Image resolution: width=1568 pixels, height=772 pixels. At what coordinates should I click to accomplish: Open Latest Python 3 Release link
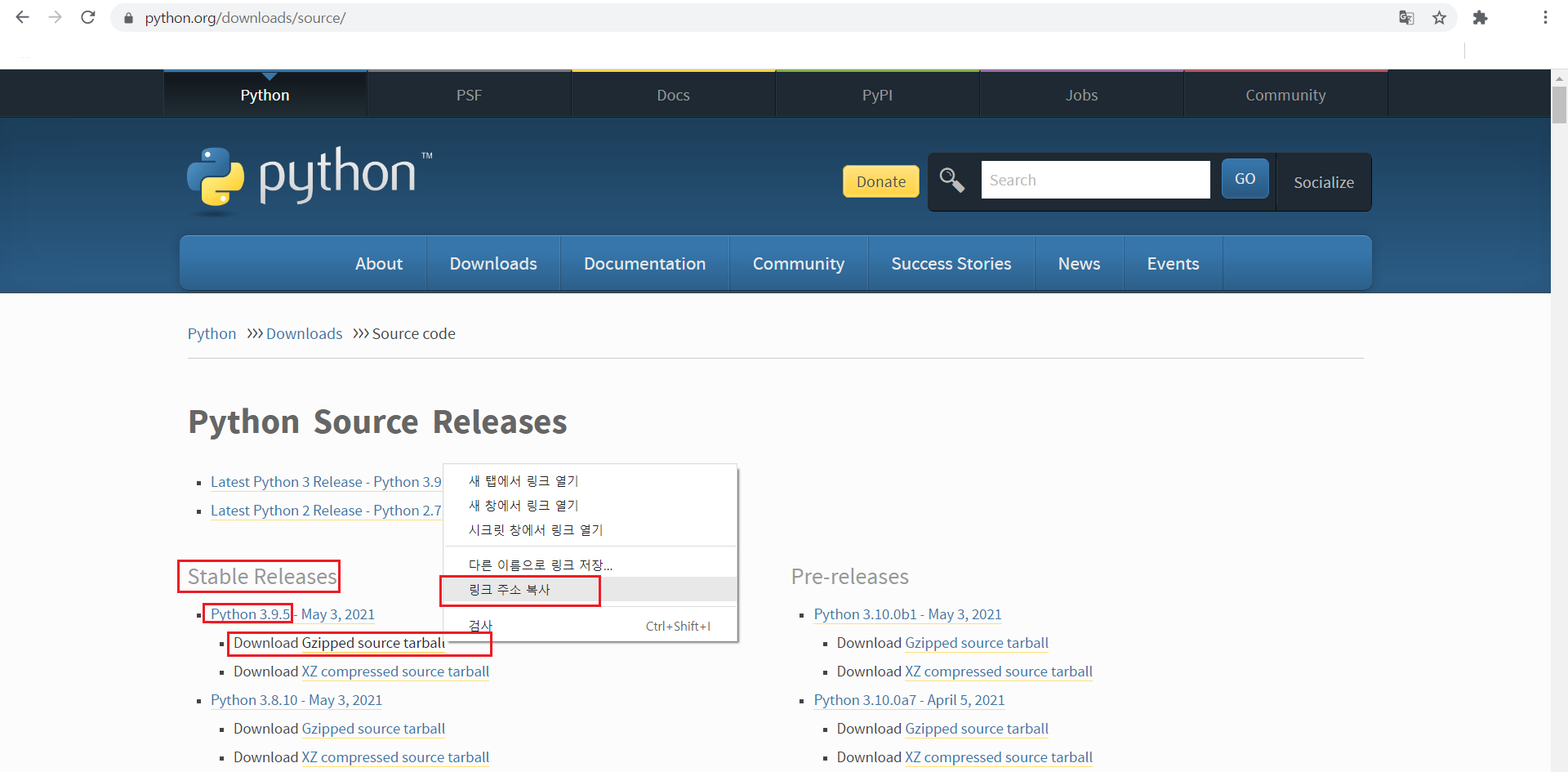click(326, 482)
